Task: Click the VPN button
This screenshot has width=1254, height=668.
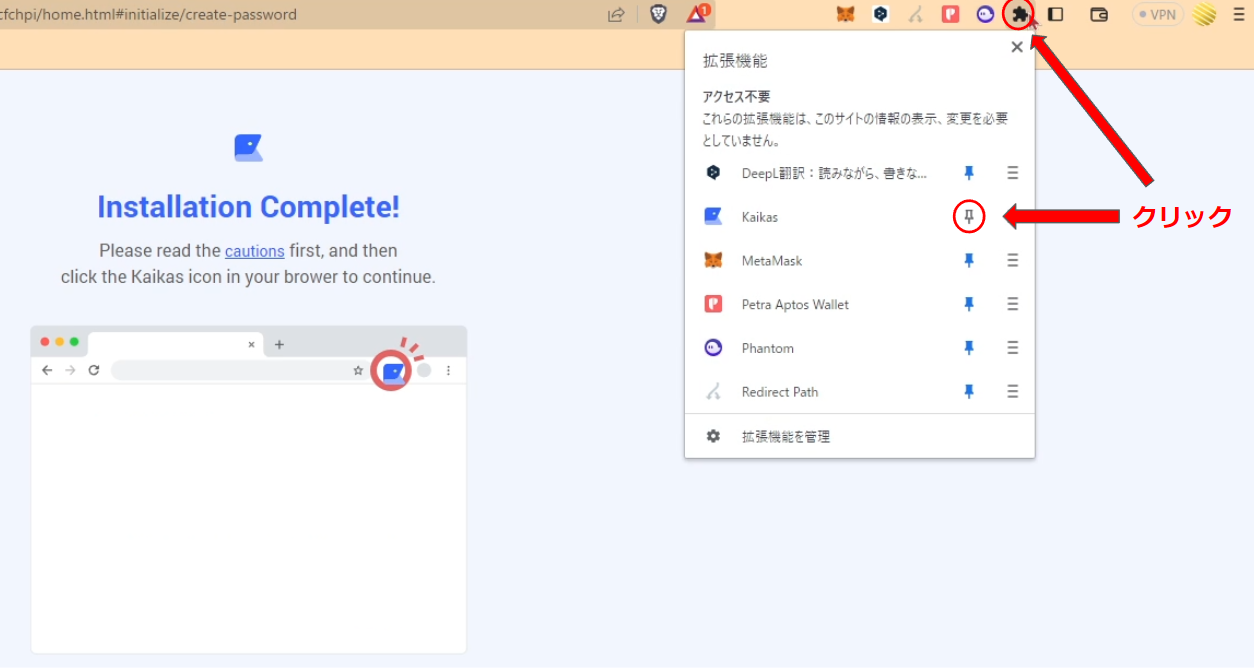Action: [x=1157, y=15]
